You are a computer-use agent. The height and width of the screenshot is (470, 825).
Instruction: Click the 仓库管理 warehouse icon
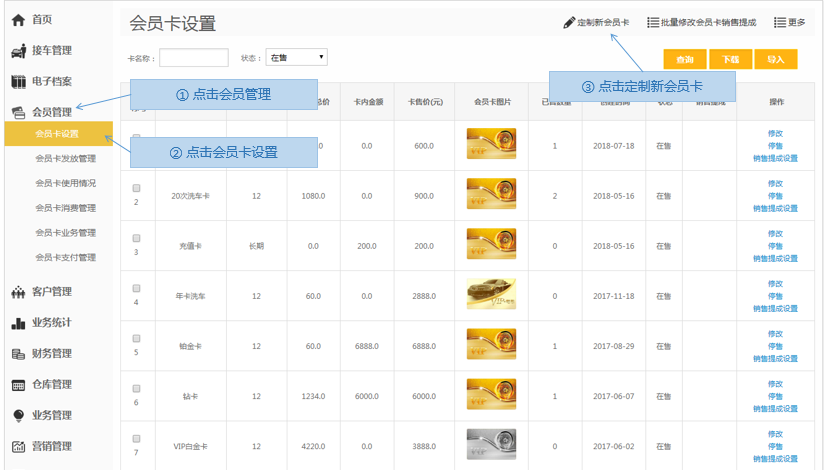tap(18, 385)
